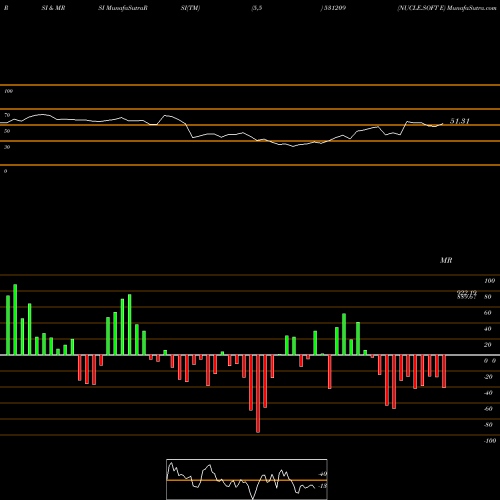
Task: Click the RSI axis label 30
Action: (x=7, y=147)
